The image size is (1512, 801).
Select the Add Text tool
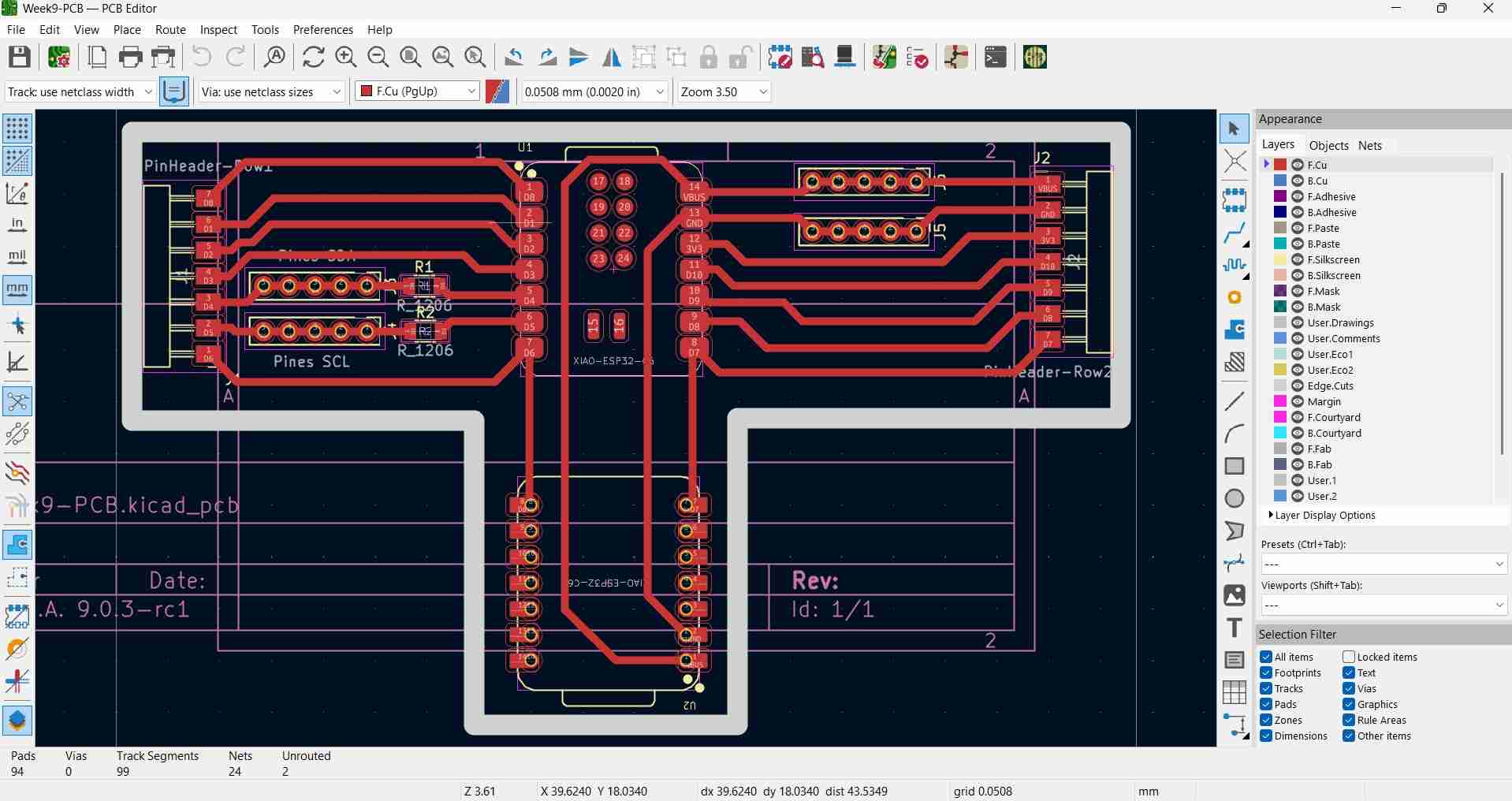tap(1235, 627)
